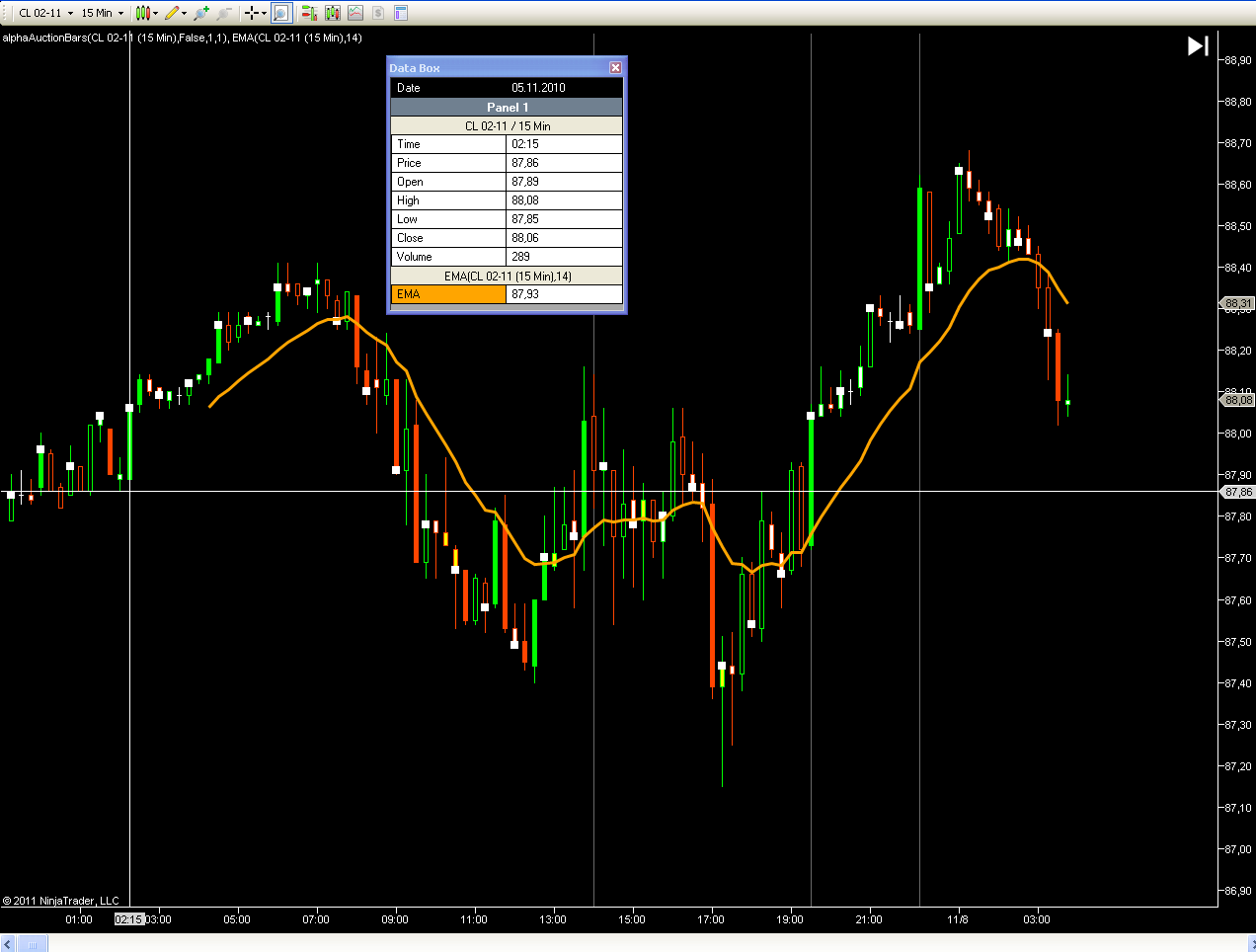The height and width of the screenshot is (952, 1256).
Task: Click the Low value 87,85
Action: (x=565, y=219)
